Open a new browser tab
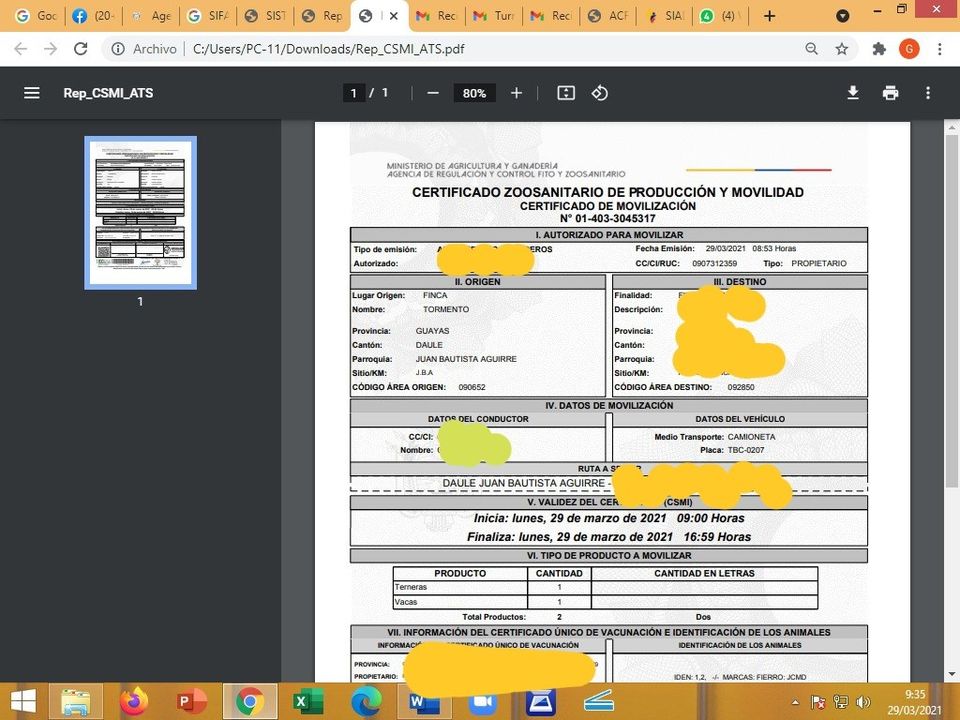 (x=769, y=16)
